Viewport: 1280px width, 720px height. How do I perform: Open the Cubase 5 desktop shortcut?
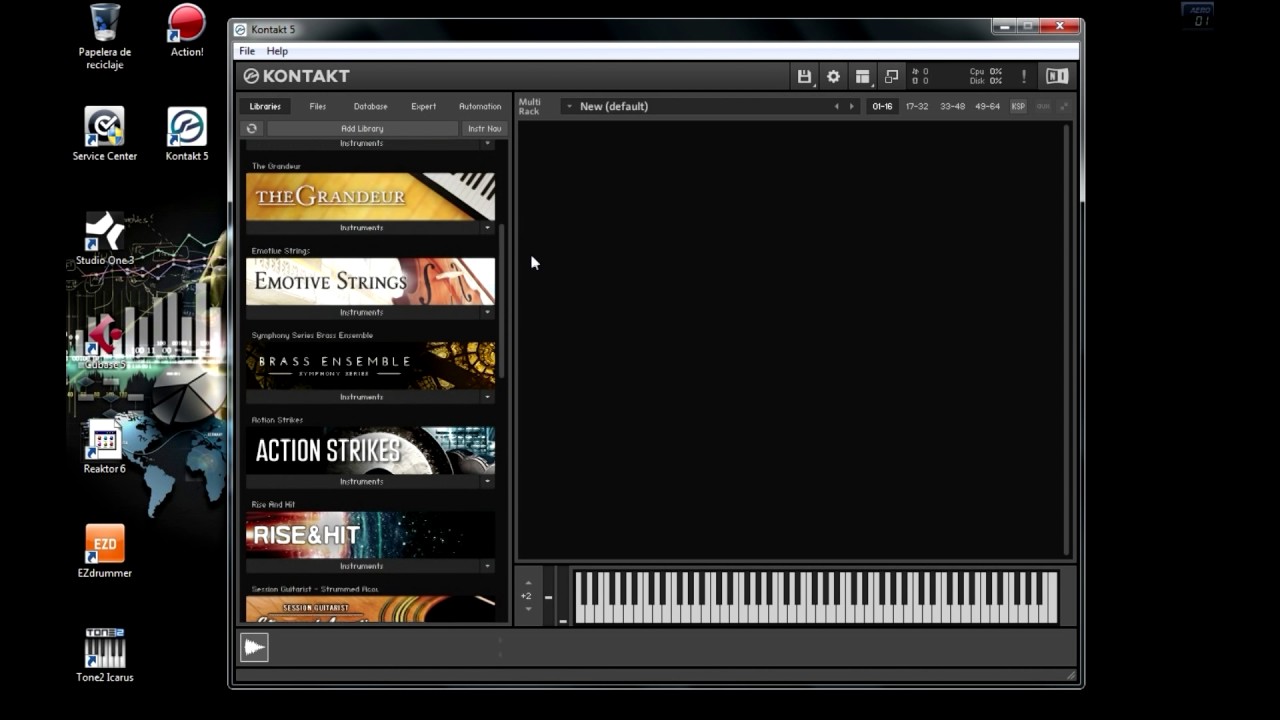(105, 342)
